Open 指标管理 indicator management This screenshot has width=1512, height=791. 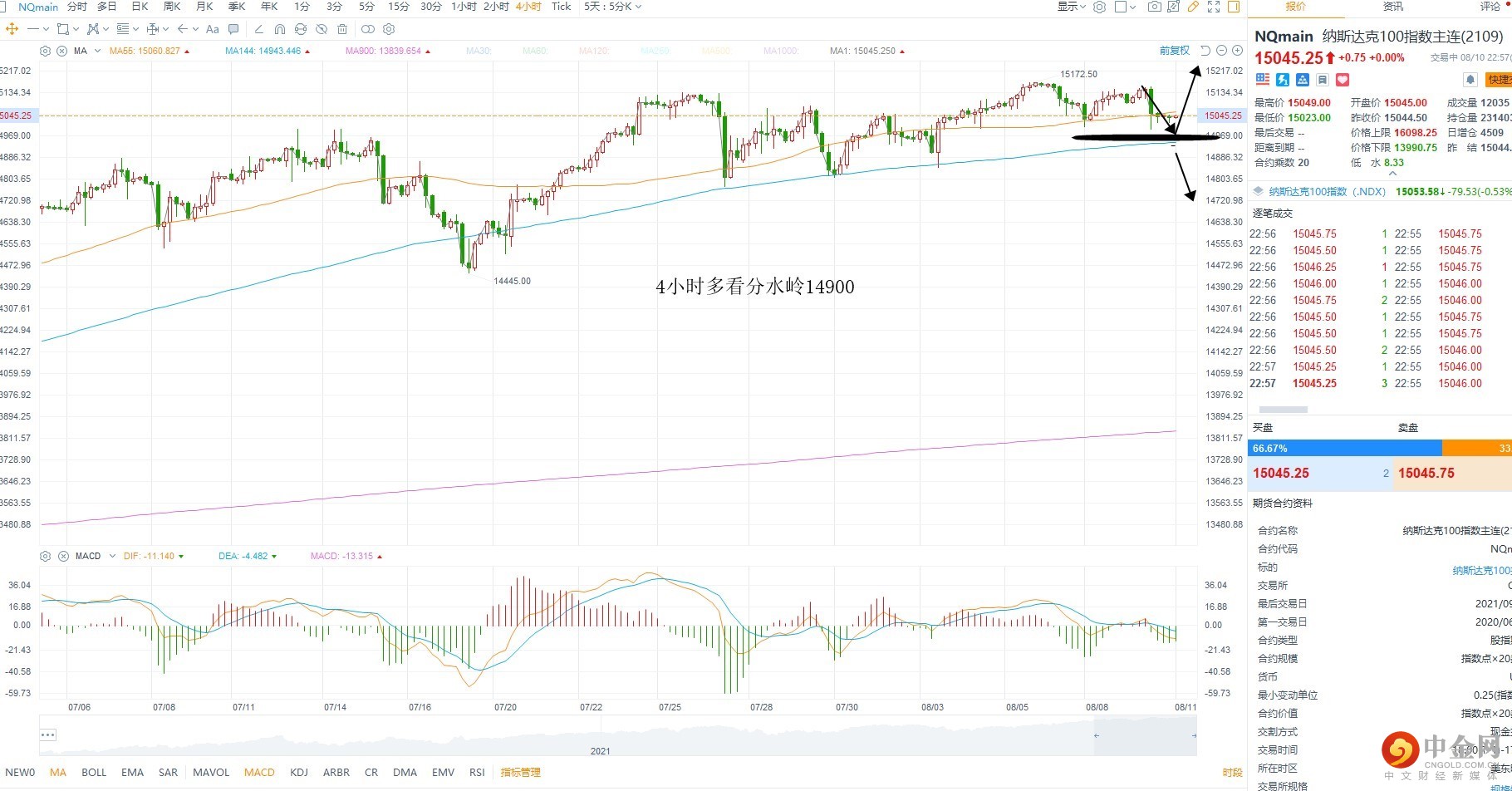coord(520,772)
